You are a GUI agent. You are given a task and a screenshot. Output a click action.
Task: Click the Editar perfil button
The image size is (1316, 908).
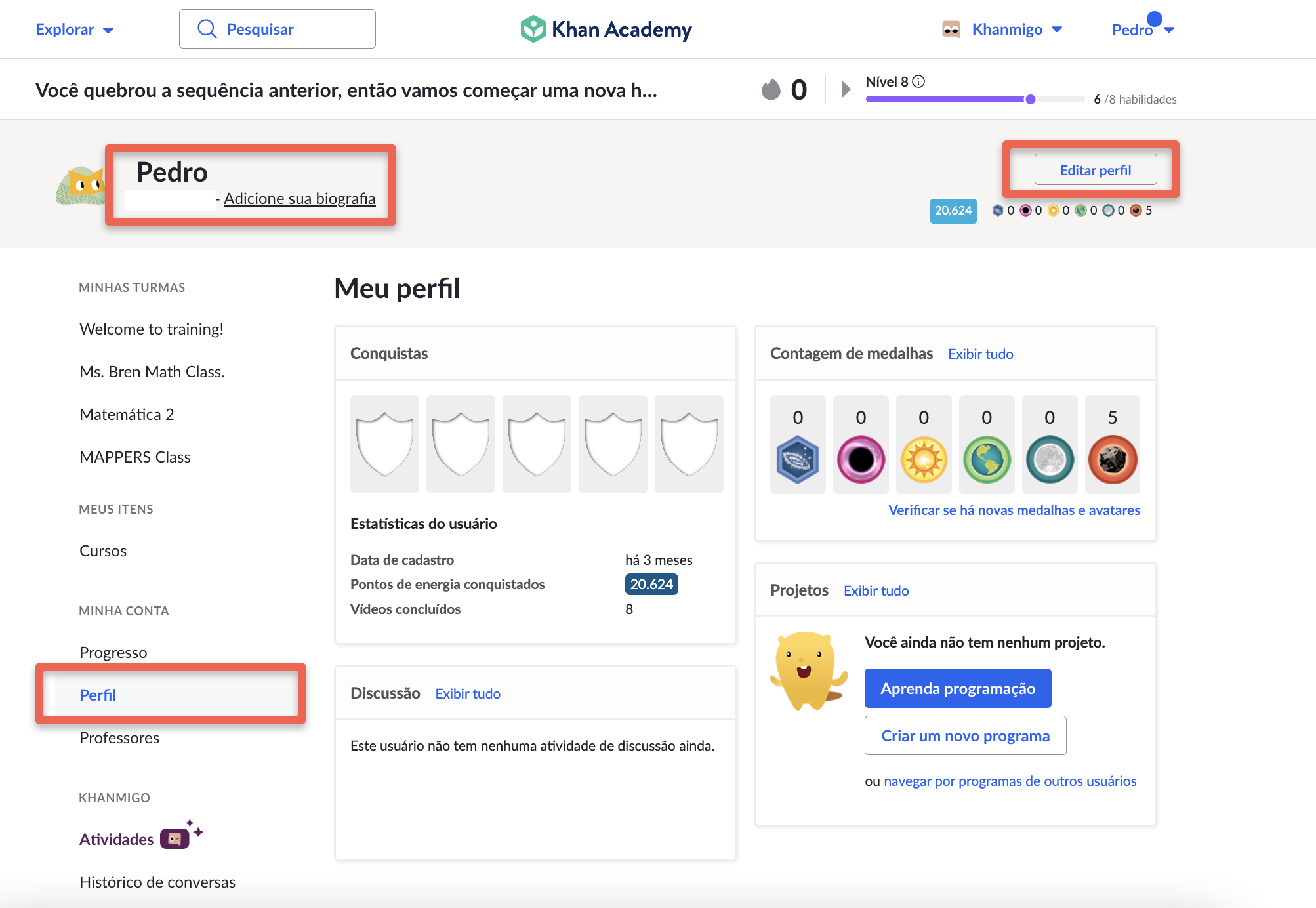pyautogui.click(x=1096, y=170)
